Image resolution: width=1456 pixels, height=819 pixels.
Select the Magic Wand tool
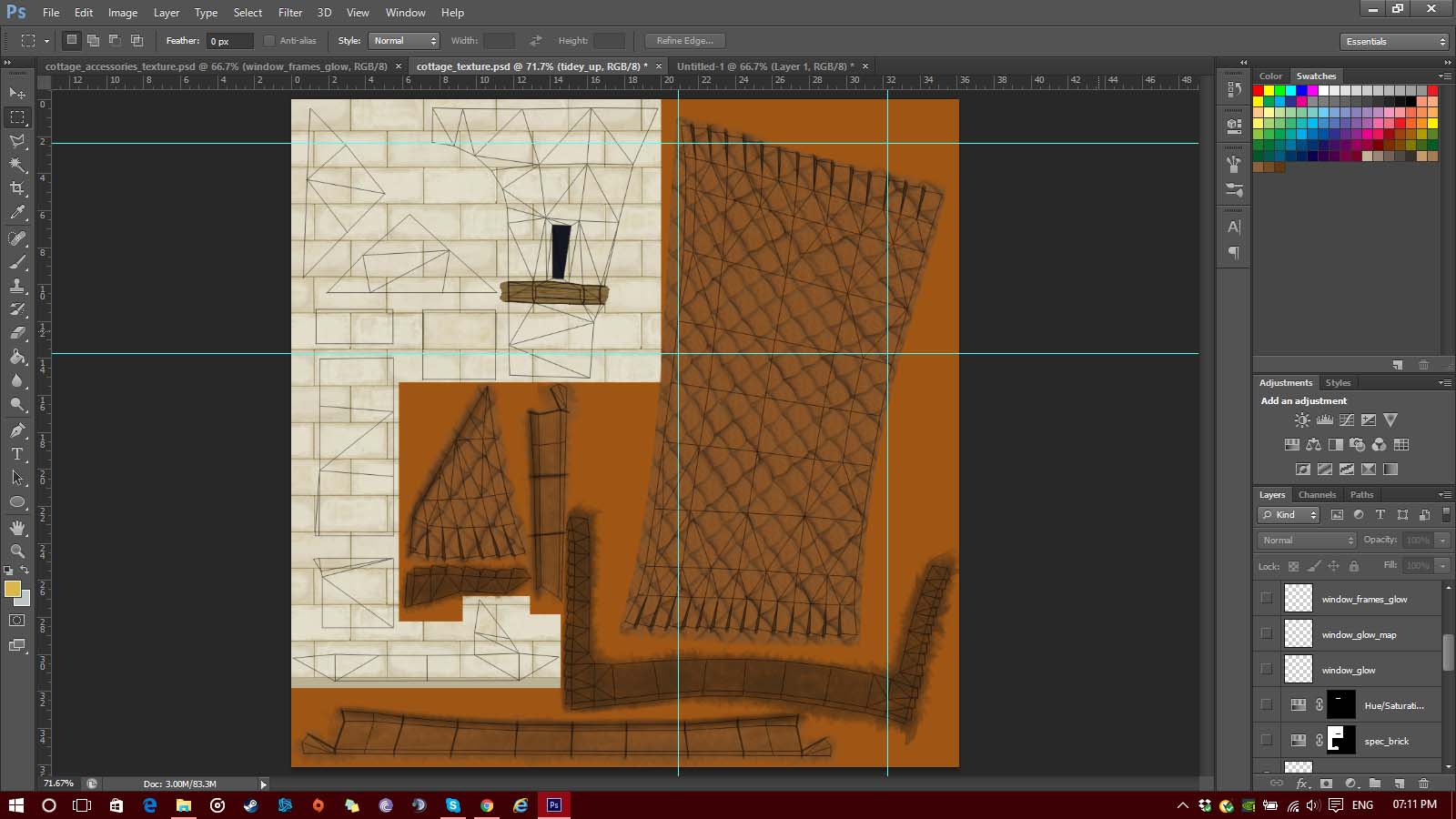pyautogui.click(x=17, y=165)
